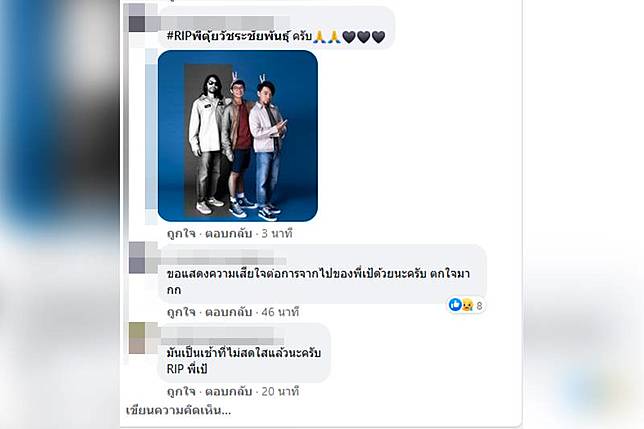The width and height of the screenshot is (644, 429).
Task: Click the 3 นาที timestamp
Action: (277, 234)
